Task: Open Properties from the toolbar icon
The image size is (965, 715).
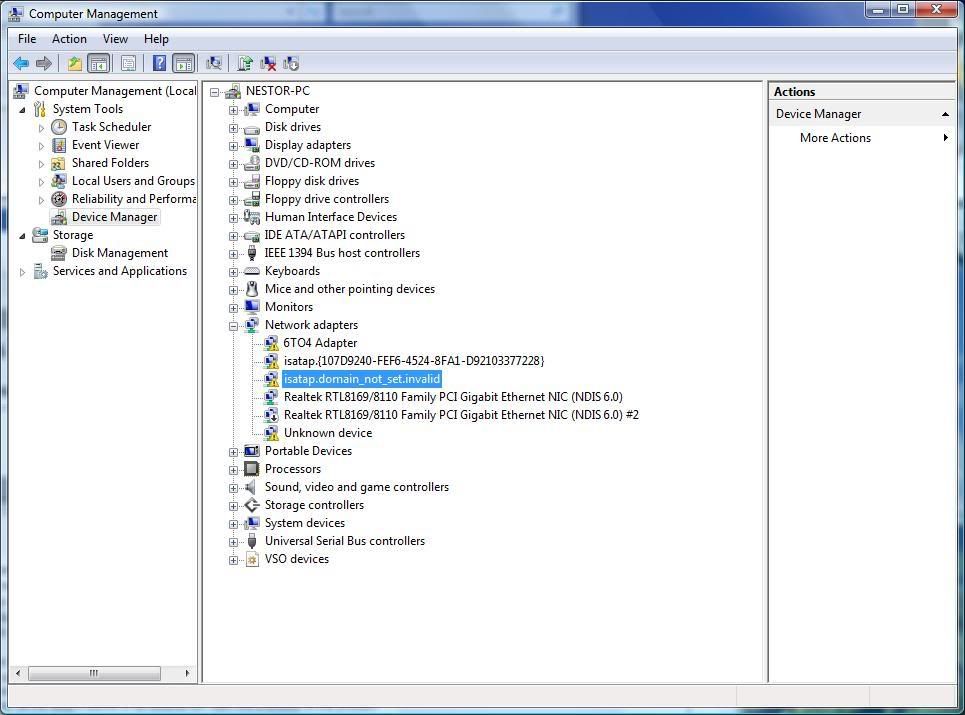Action: [128, 63]
